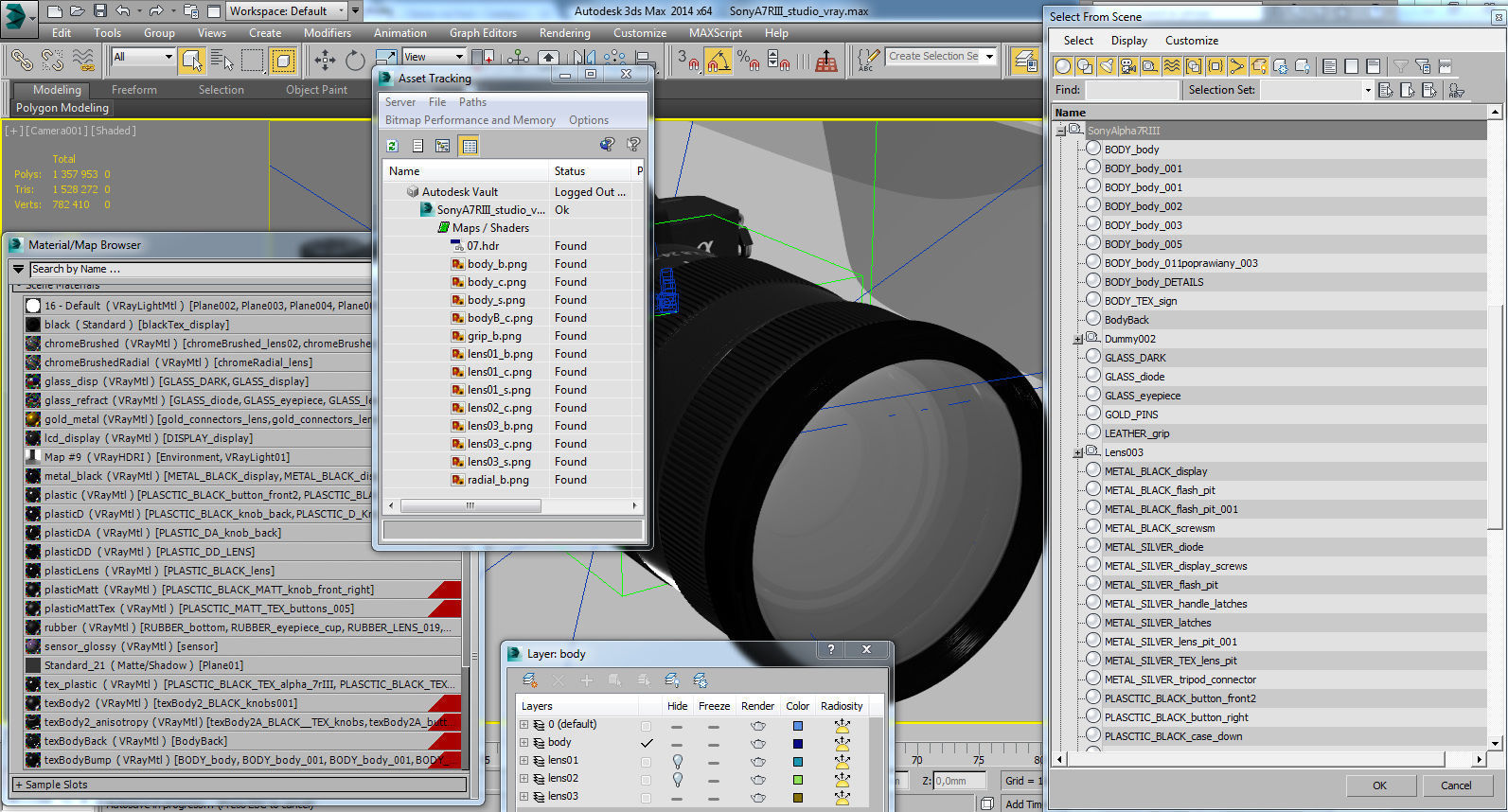This screenshot has height=812, width=1508.
Task: Toggle Window/Crossing selection mode
Action: [283, 61]
